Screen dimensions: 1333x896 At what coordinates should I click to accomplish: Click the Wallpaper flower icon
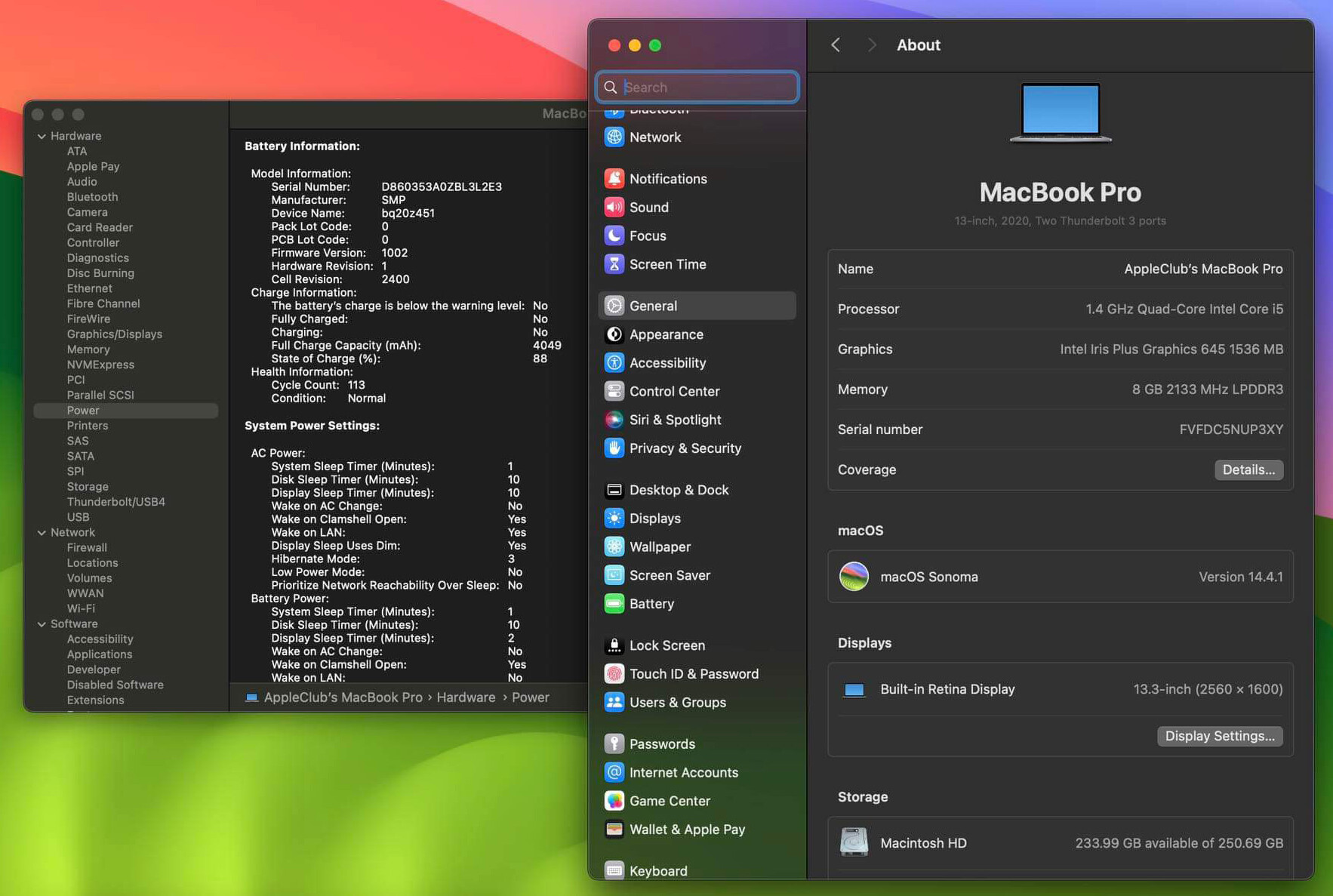coord(614,547)
